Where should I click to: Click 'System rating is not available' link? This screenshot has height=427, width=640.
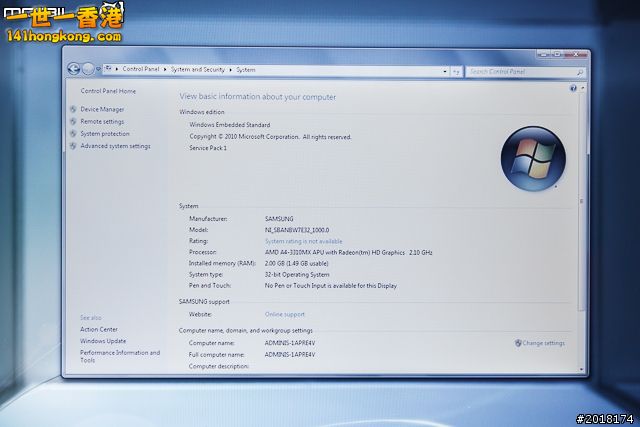[303, 241]
